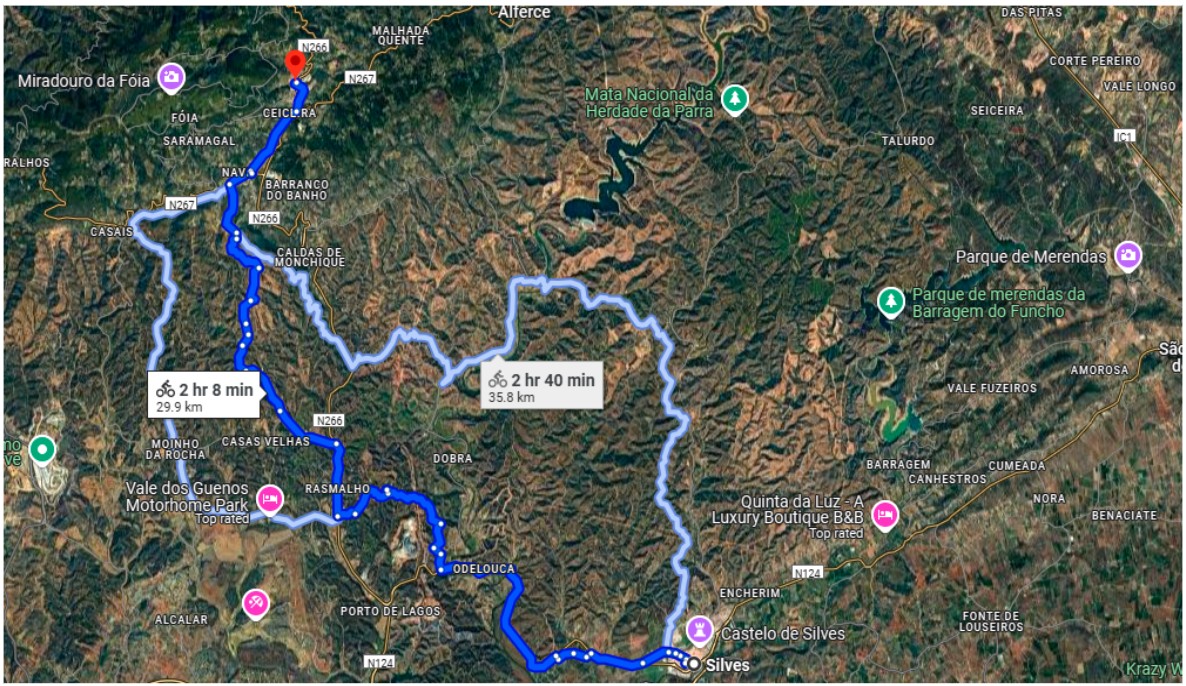Click the Odelouca place label
The height and width of the screenshot is (686, 1186).
pos(484,569)
